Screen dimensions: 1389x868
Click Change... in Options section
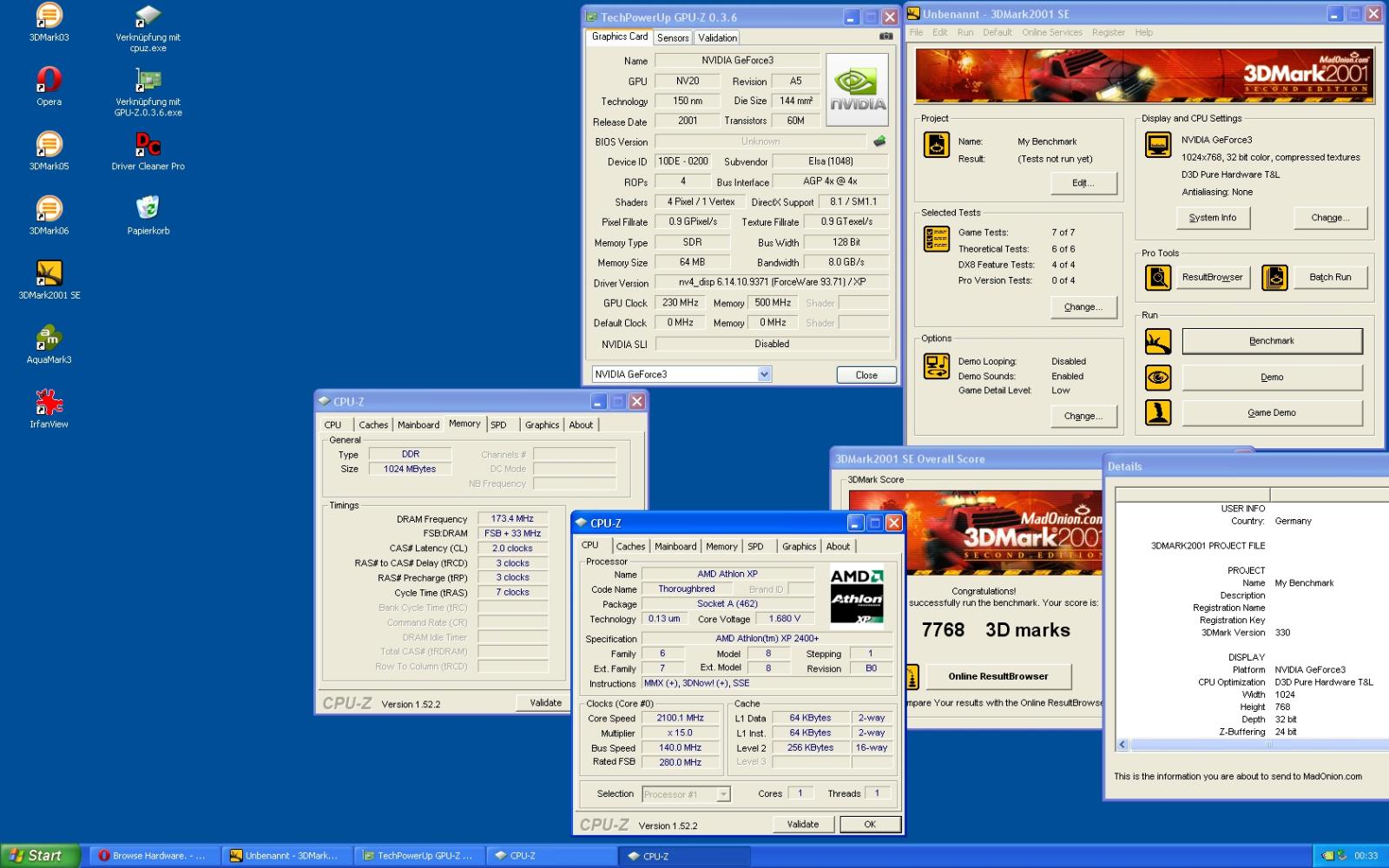[x=1083, y=417]
